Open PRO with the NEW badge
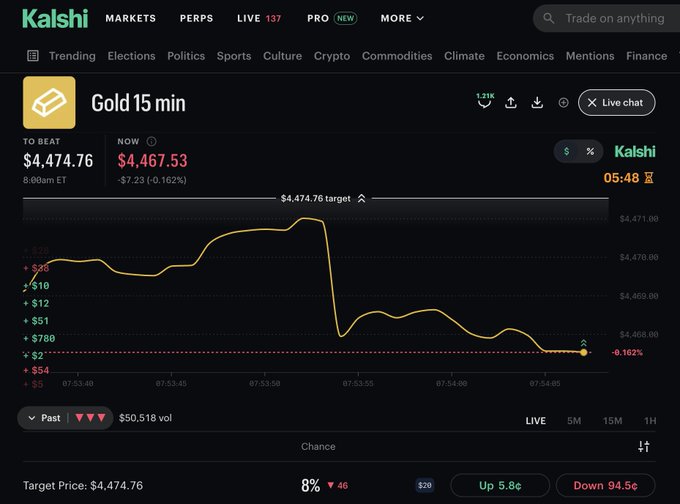This screenshot has height=504, width=680. [x=332, y=18]
